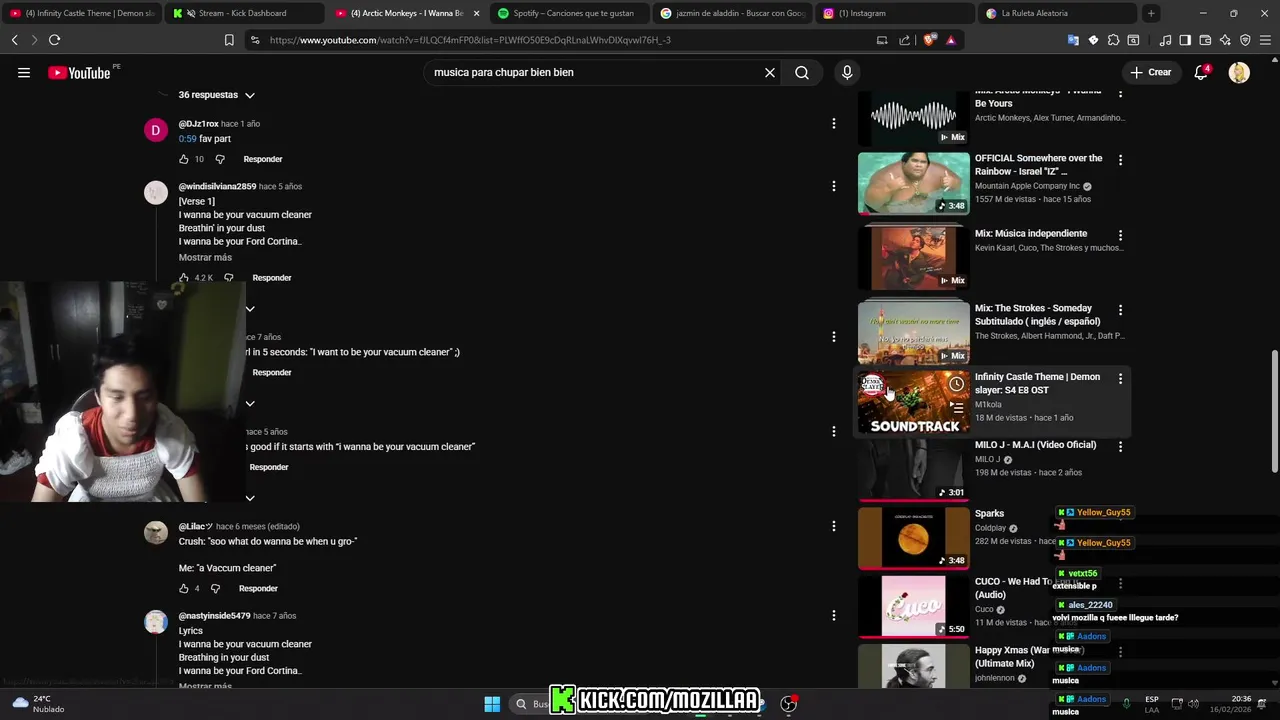Reply to the @Lilac comment
The width and height of the screenshot is (1280, 720).
point(258,588)
